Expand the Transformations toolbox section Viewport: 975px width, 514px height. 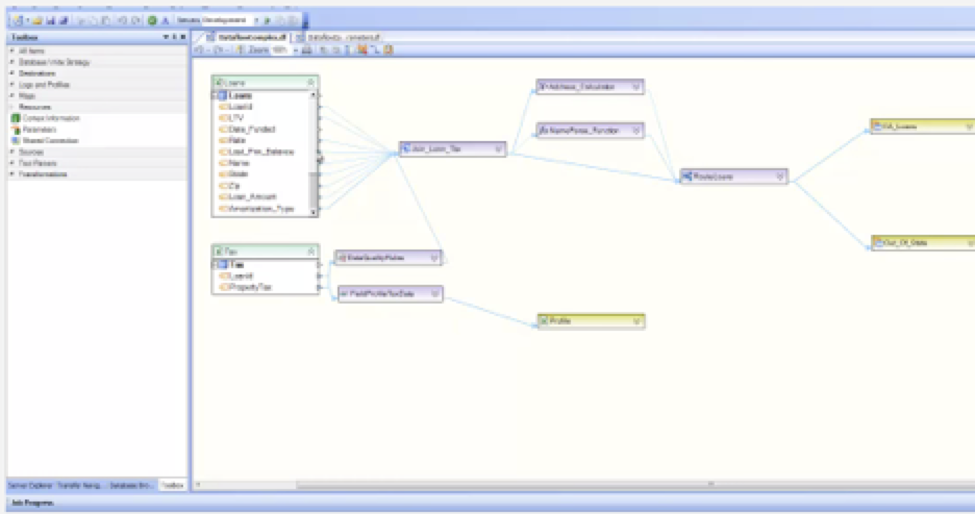pyautogui.click(x=12, y=174)
